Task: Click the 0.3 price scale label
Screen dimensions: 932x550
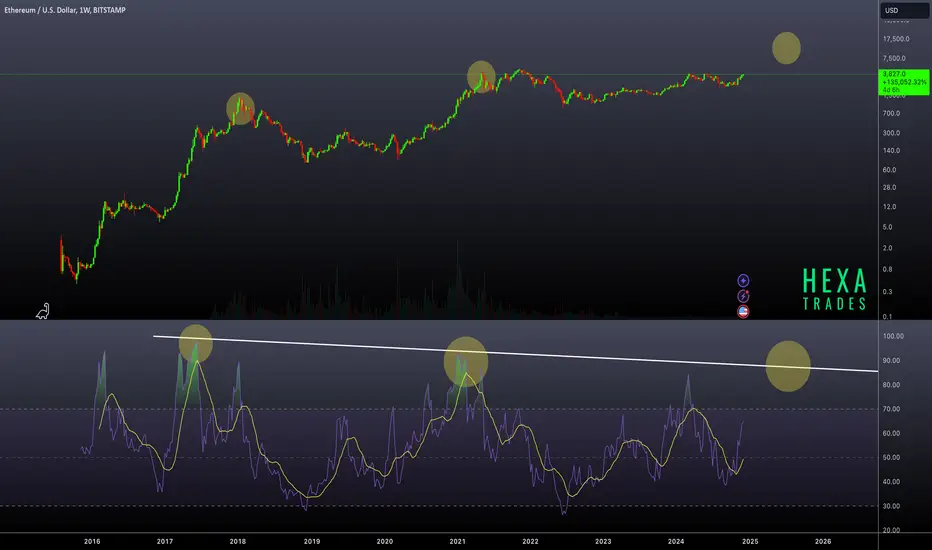Action: (887, 291)
